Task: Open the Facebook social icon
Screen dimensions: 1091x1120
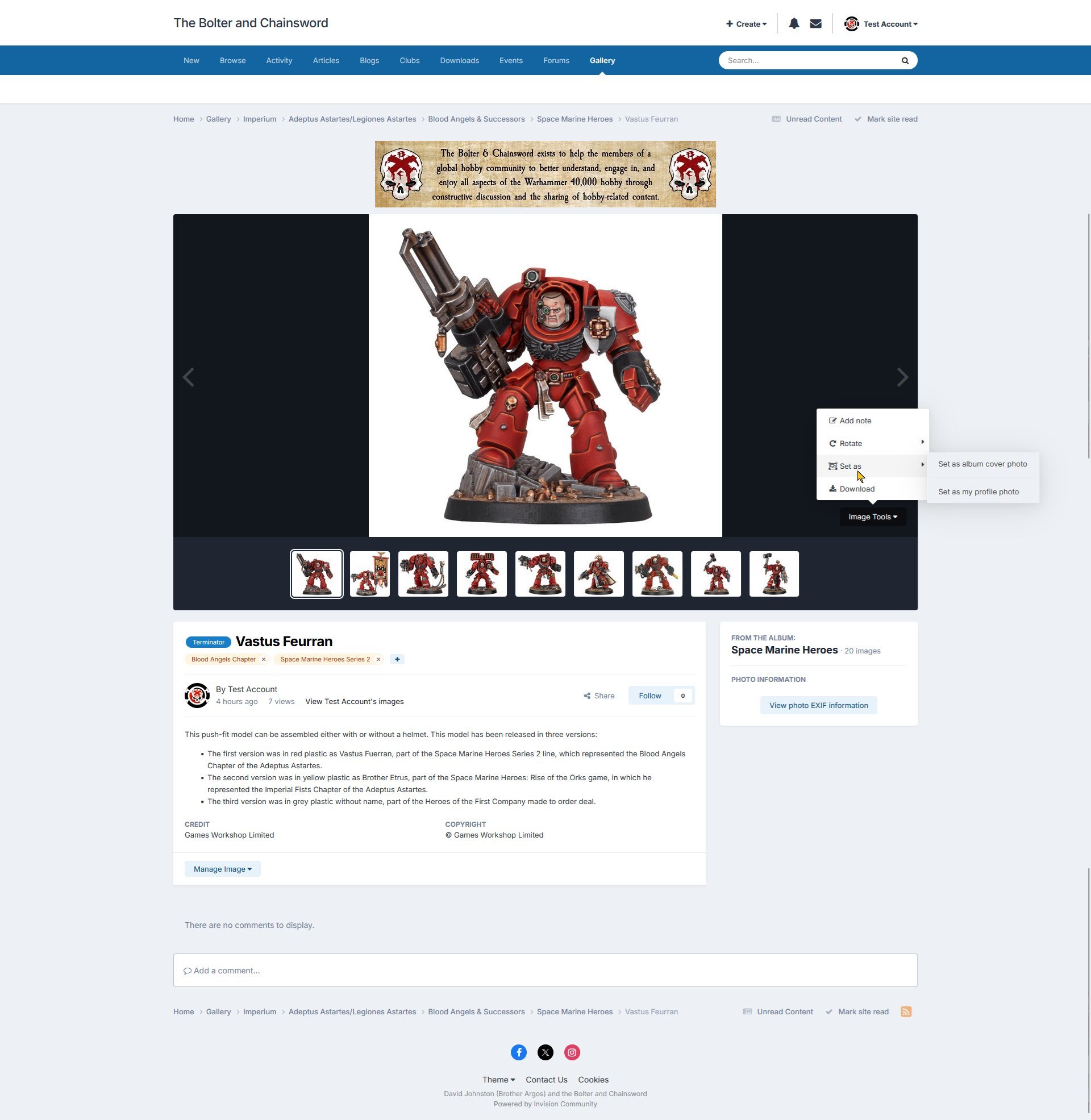Action: (x=519, y=1052)
